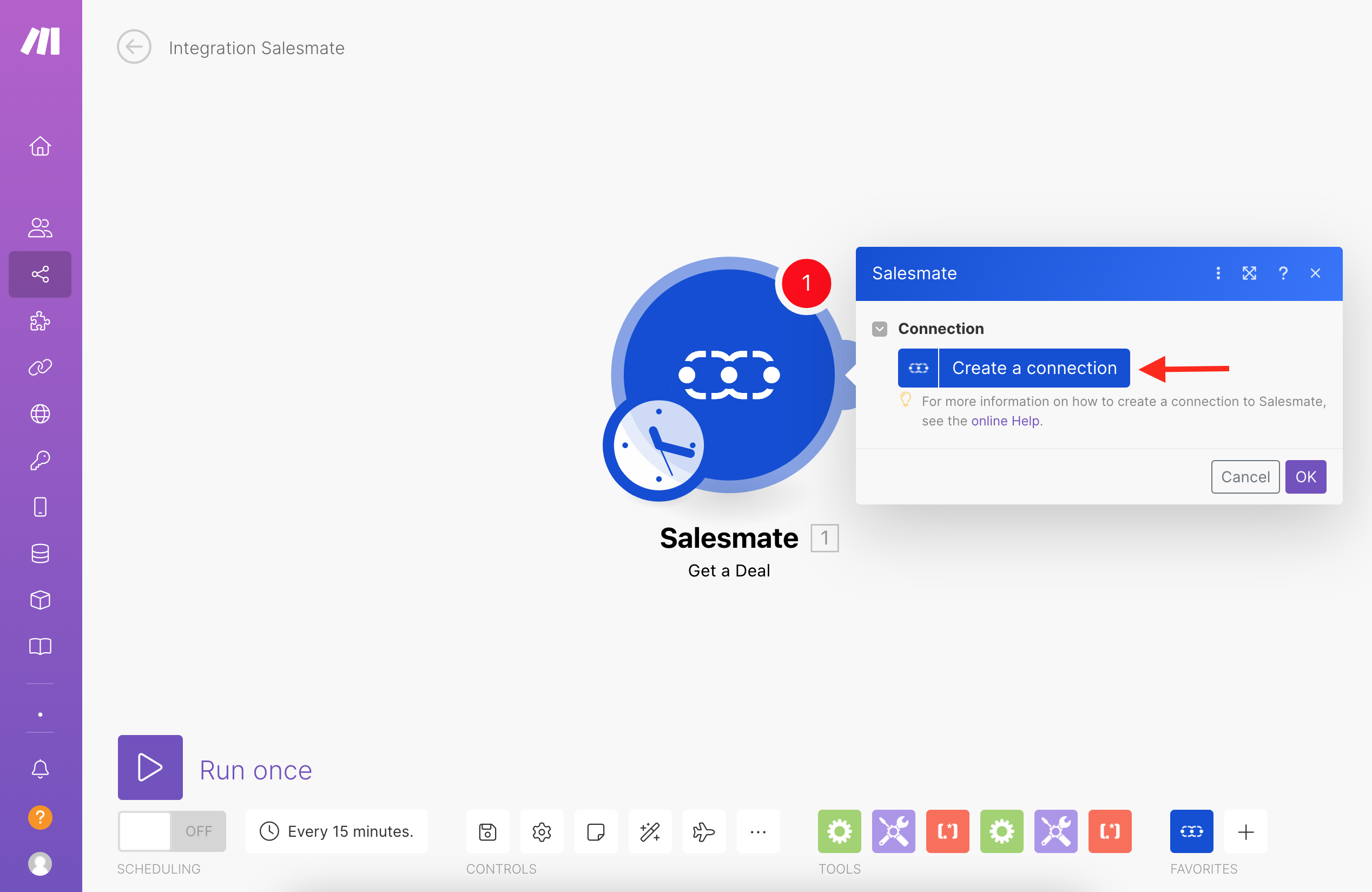Toggle the scheduling ON/OFF switch

(x=172, y=831)
